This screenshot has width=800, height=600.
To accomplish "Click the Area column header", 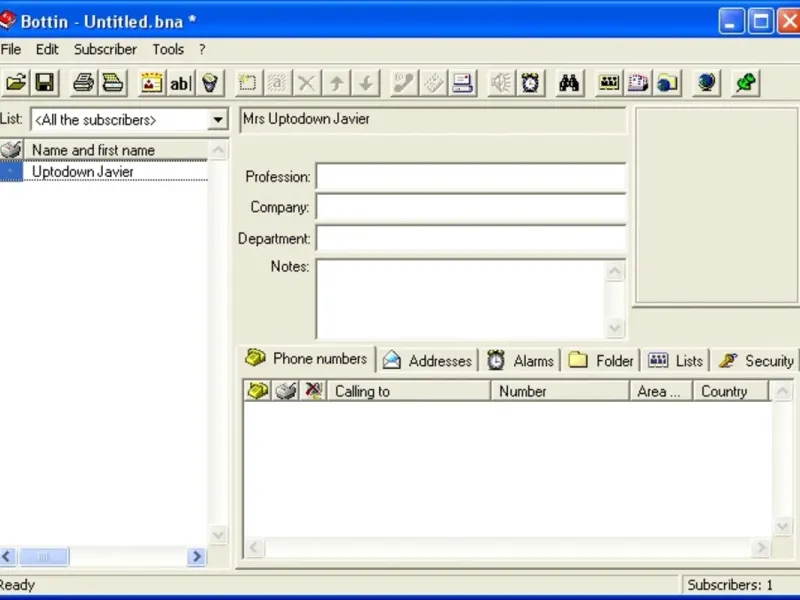I will coord(661,391).
